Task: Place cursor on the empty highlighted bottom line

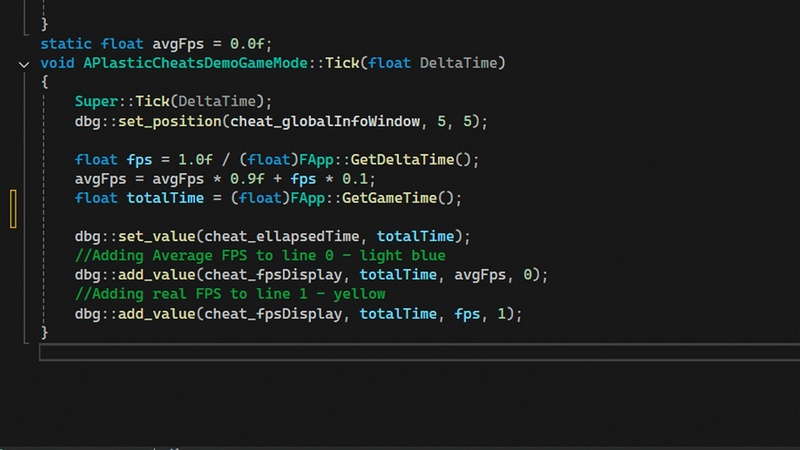Action: pos(400,352)
